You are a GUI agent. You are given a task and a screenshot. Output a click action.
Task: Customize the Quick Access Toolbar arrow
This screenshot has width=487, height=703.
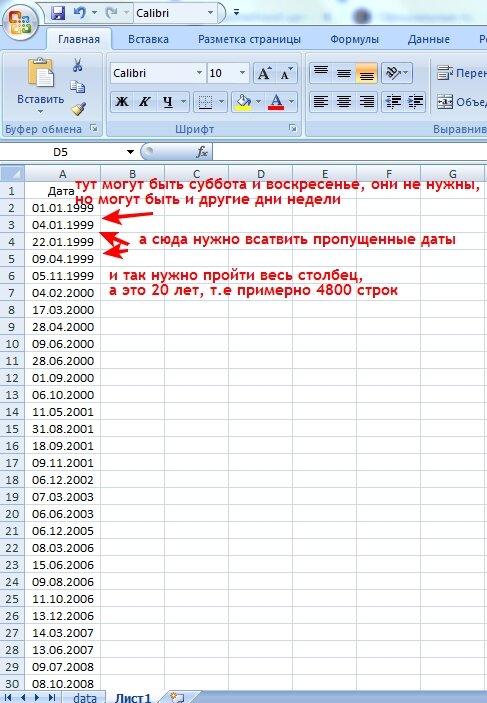pos(236,13)
